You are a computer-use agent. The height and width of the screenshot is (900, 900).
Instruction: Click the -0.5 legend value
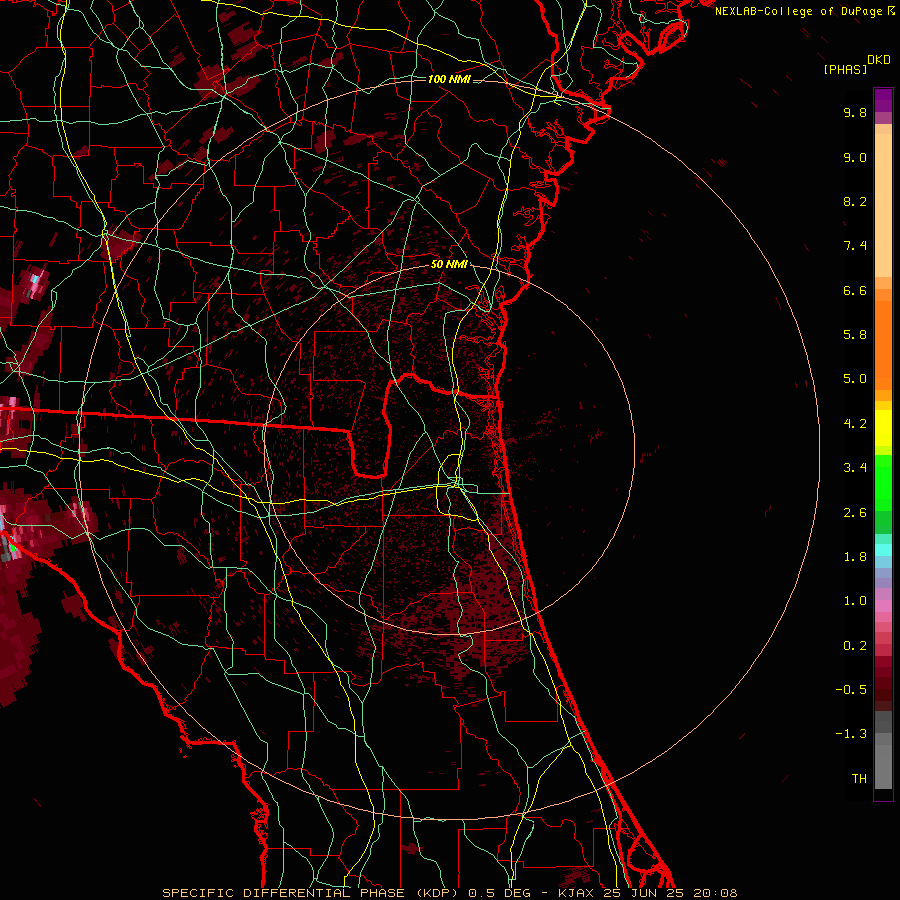pos(851,690)
